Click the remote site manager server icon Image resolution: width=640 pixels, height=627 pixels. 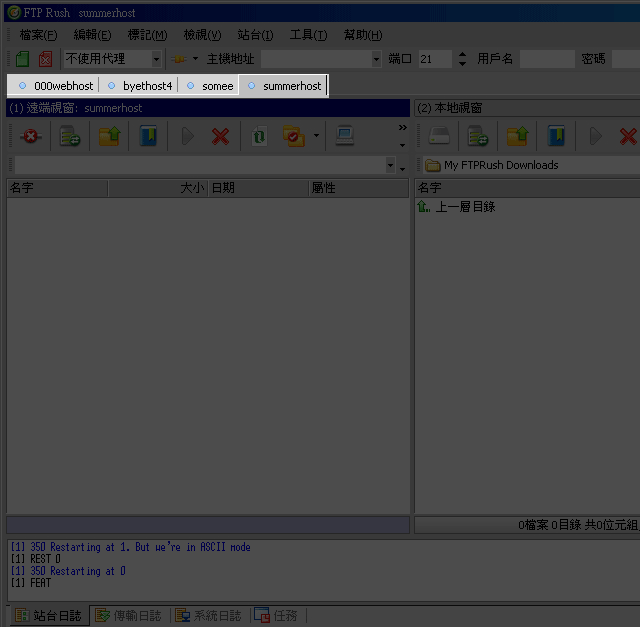click(x=70, y=136)
